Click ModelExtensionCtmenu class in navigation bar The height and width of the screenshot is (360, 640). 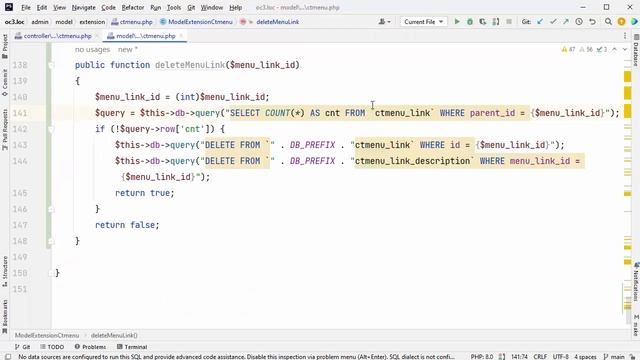[x=196, y=22]
